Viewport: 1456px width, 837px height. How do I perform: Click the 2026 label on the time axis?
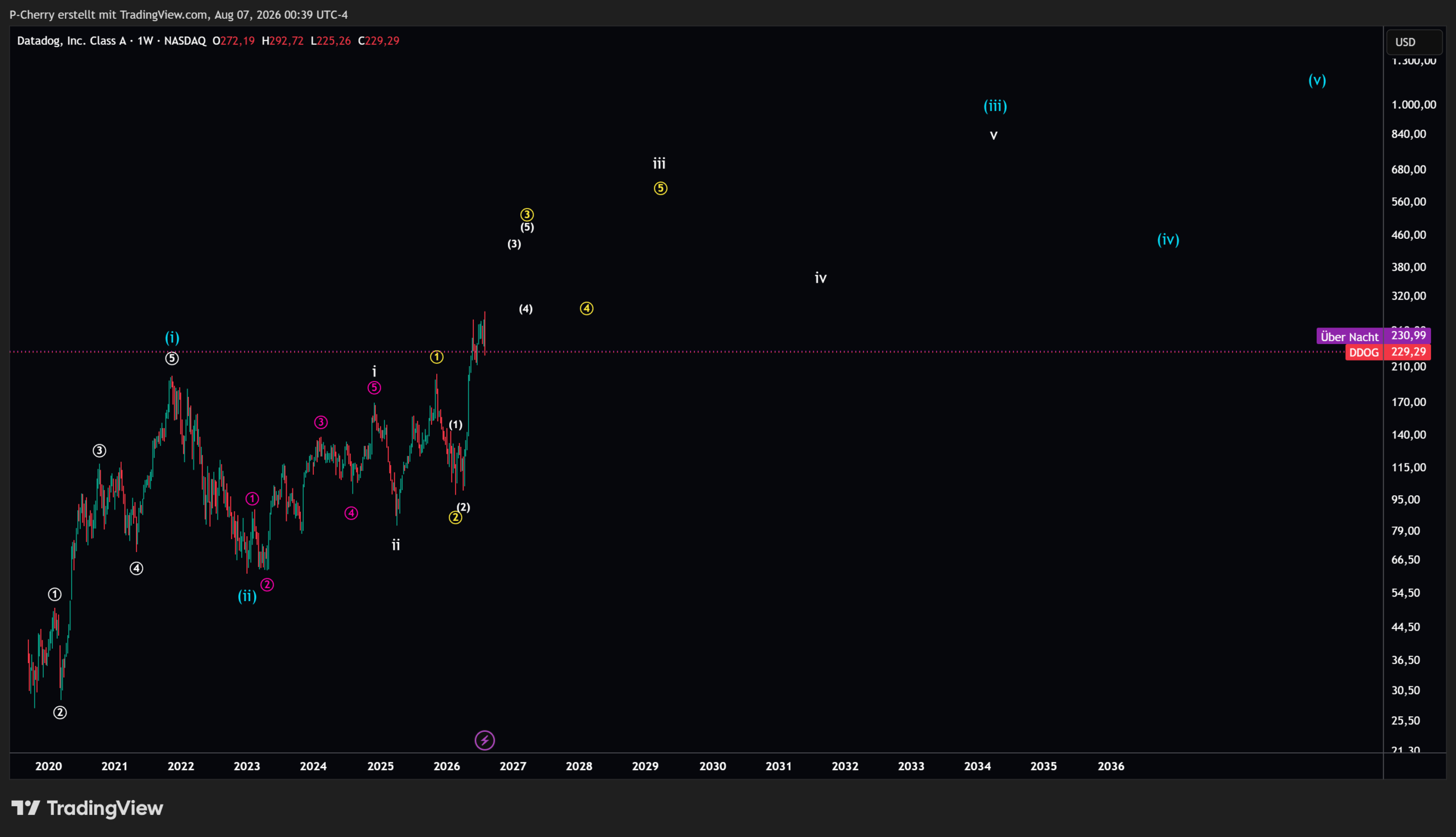click(x=446, y=766)
